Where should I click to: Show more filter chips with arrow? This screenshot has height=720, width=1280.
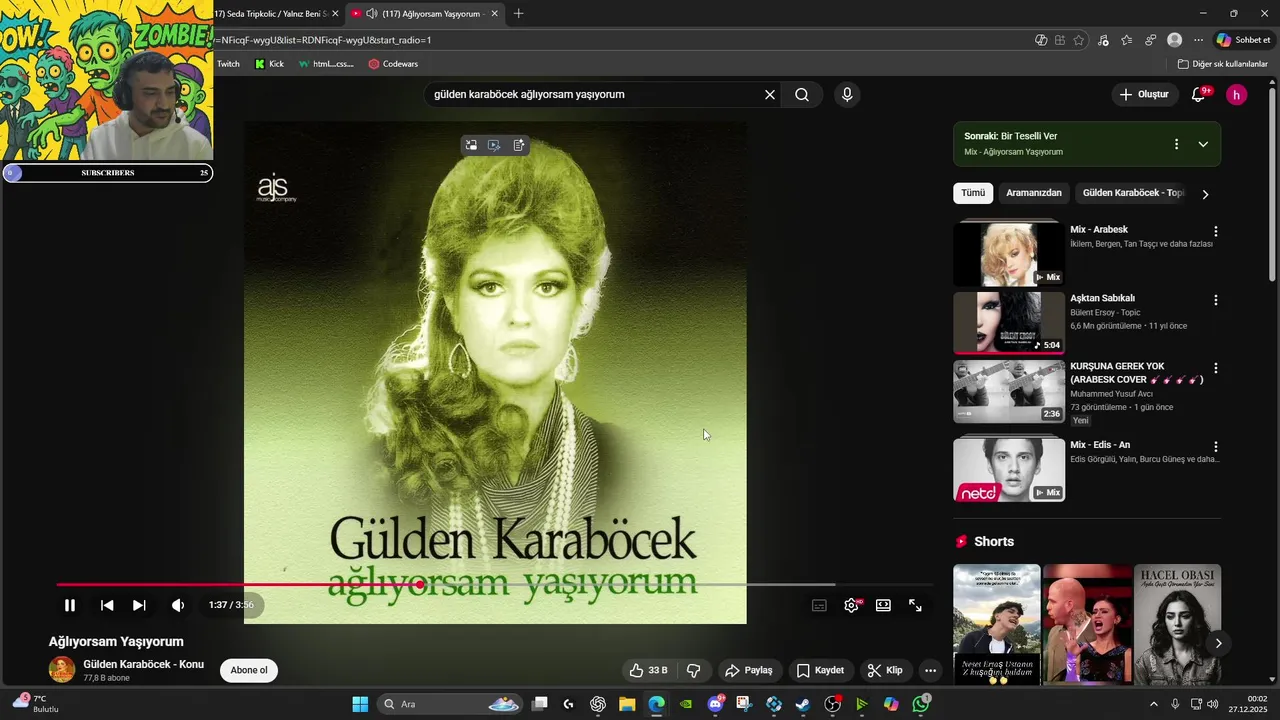pos(1205,194)
